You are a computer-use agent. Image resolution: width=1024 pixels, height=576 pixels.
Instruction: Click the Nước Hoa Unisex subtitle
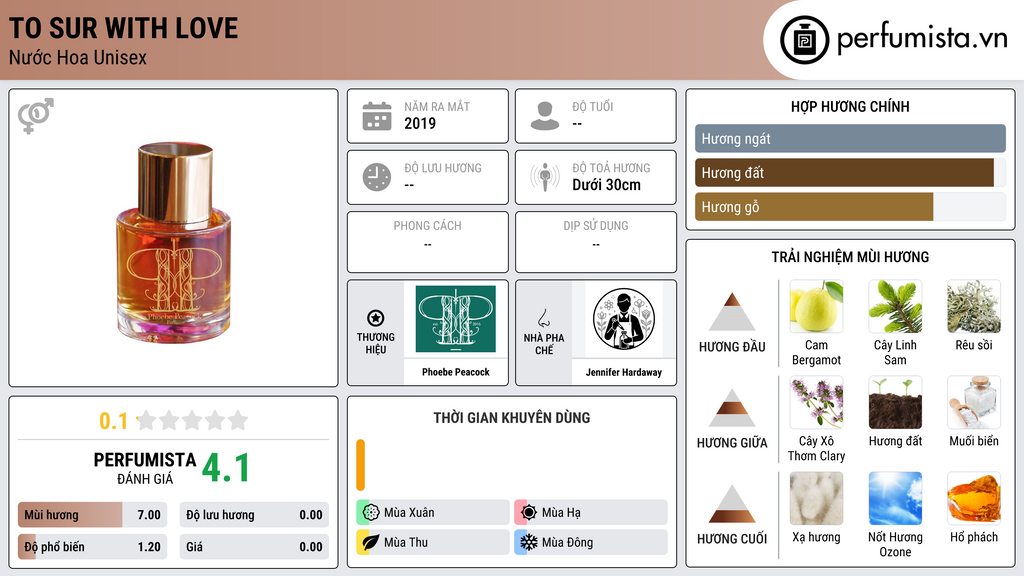[78, 57]
